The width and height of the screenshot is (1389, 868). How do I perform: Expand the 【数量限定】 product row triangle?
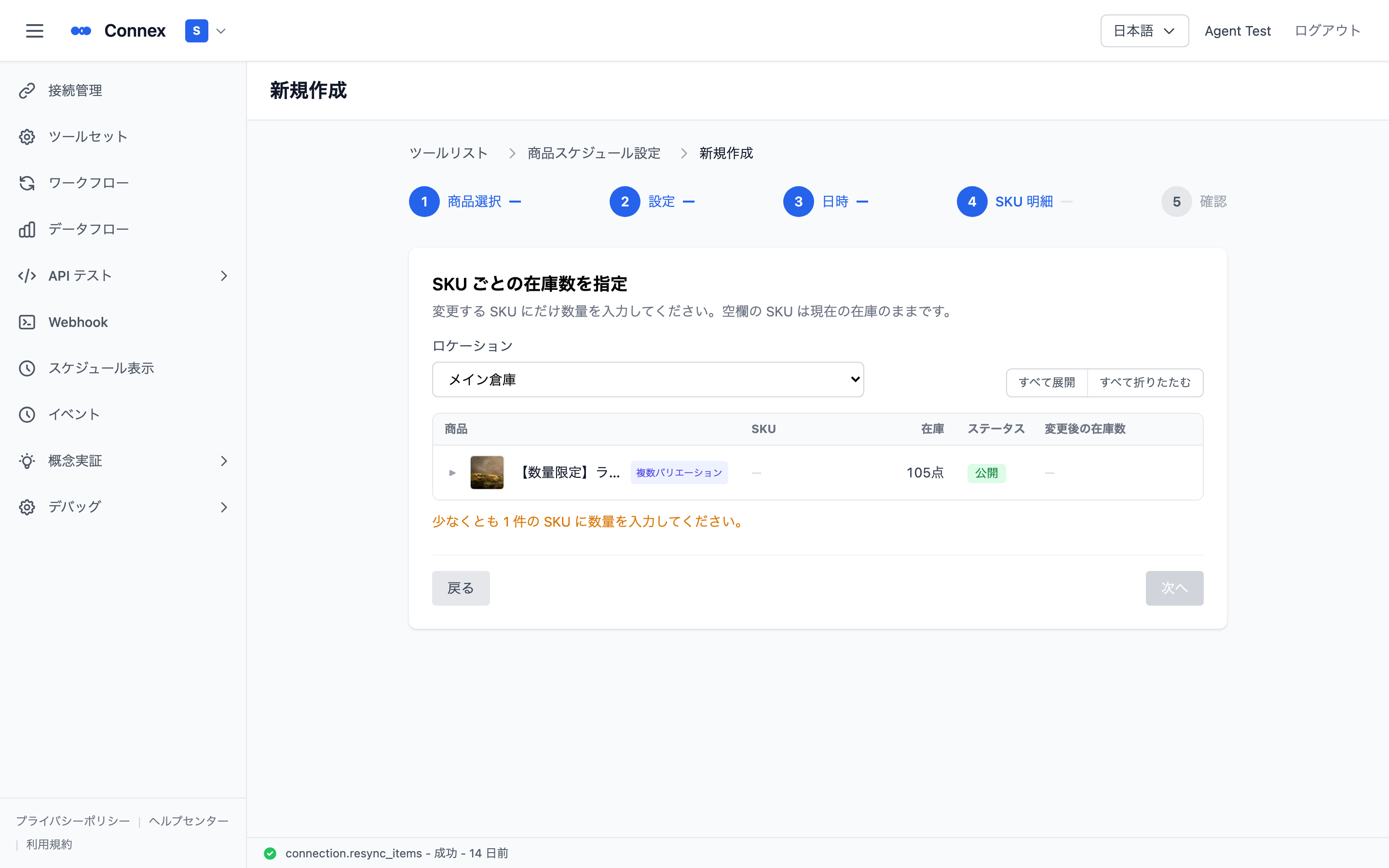pyautogui.click(x=452, y=473)
